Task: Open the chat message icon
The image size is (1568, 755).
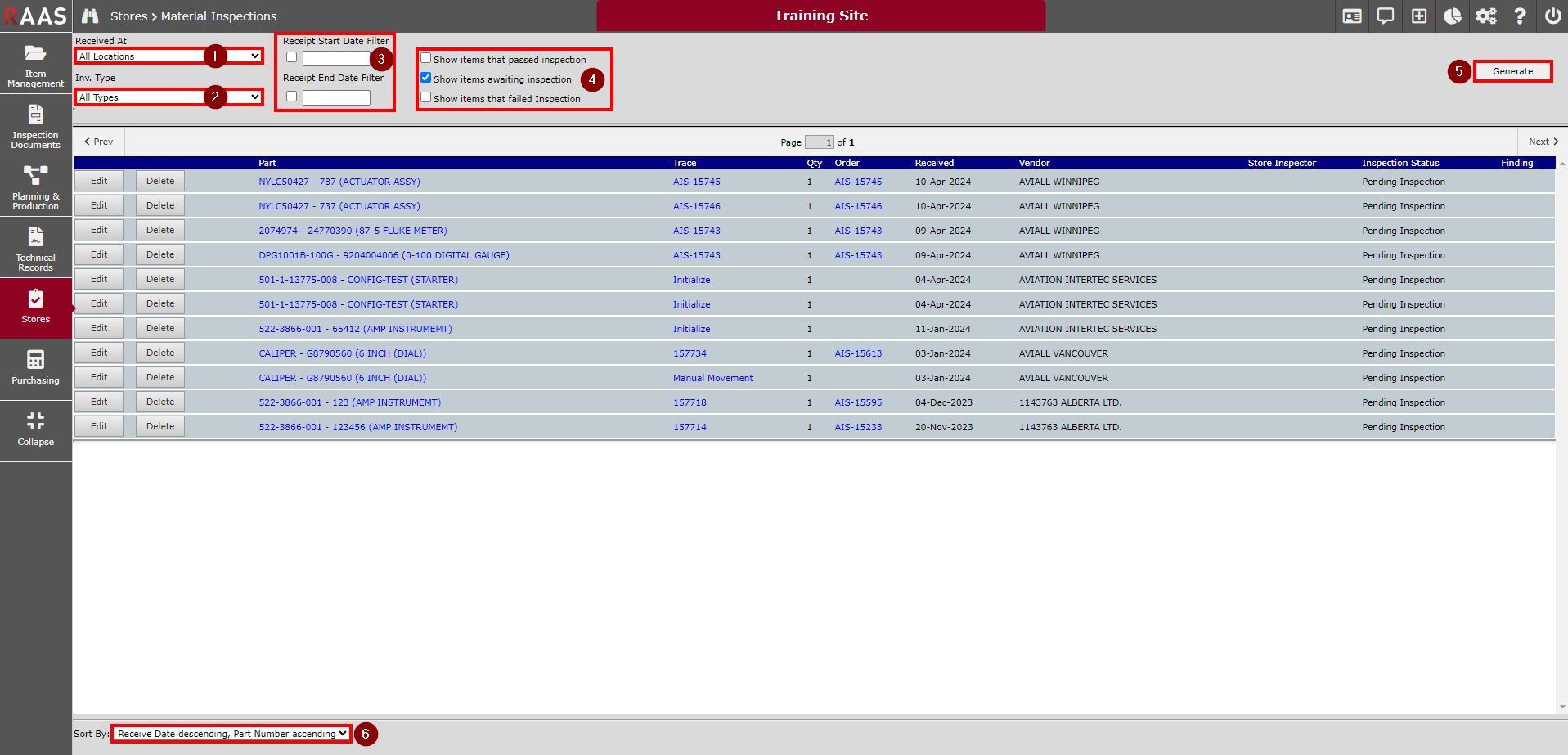Action: coord(1386,16)
